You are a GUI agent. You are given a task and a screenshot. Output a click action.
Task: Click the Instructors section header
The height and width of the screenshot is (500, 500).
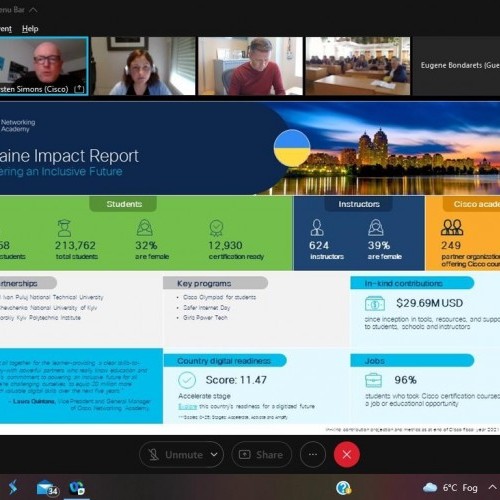(x=359, y=204)
